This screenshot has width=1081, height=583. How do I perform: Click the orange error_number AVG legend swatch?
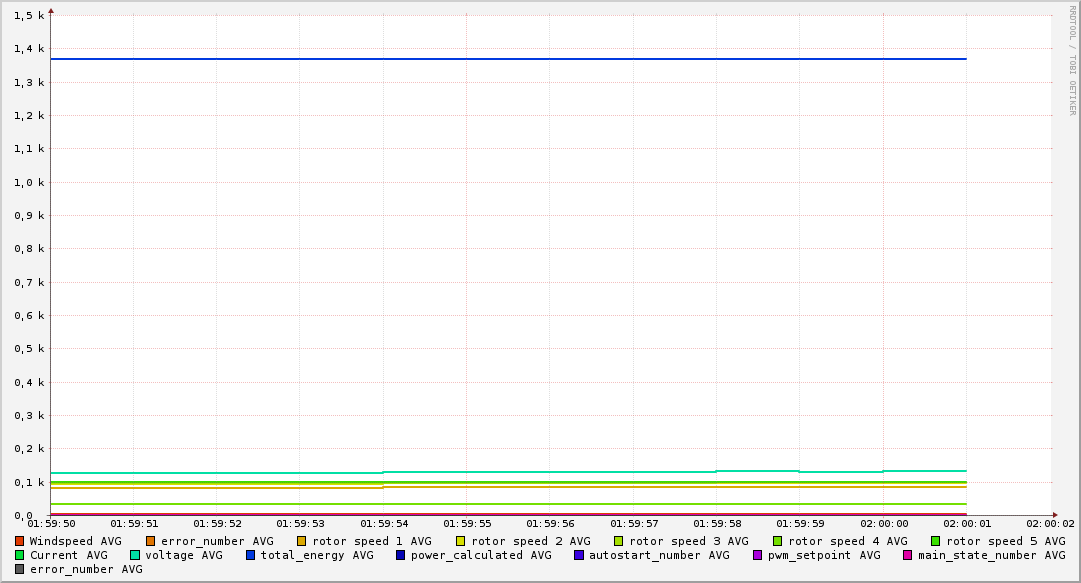click(x=151, y=541)
